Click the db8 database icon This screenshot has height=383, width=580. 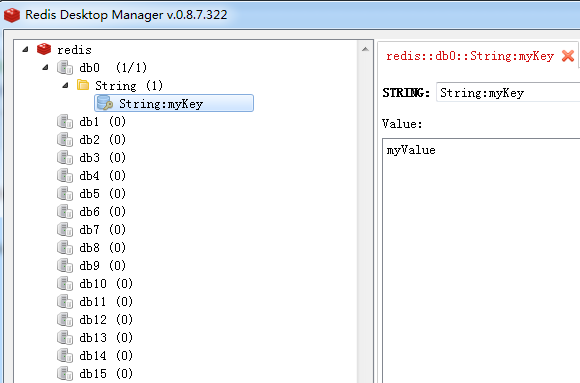65,248
